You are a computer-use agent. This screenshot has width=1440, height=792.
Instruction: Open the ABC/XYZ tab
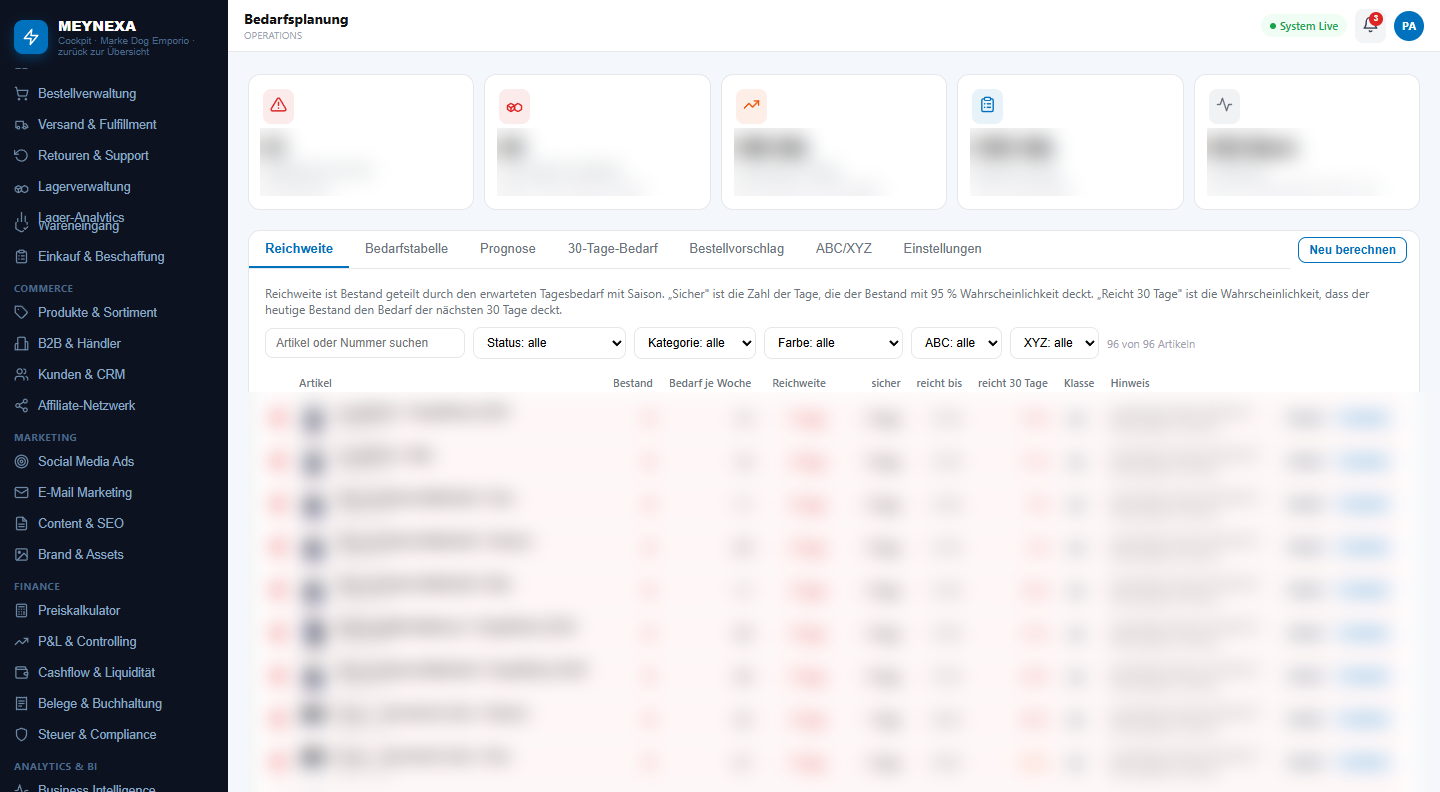[x=844, y=249]
